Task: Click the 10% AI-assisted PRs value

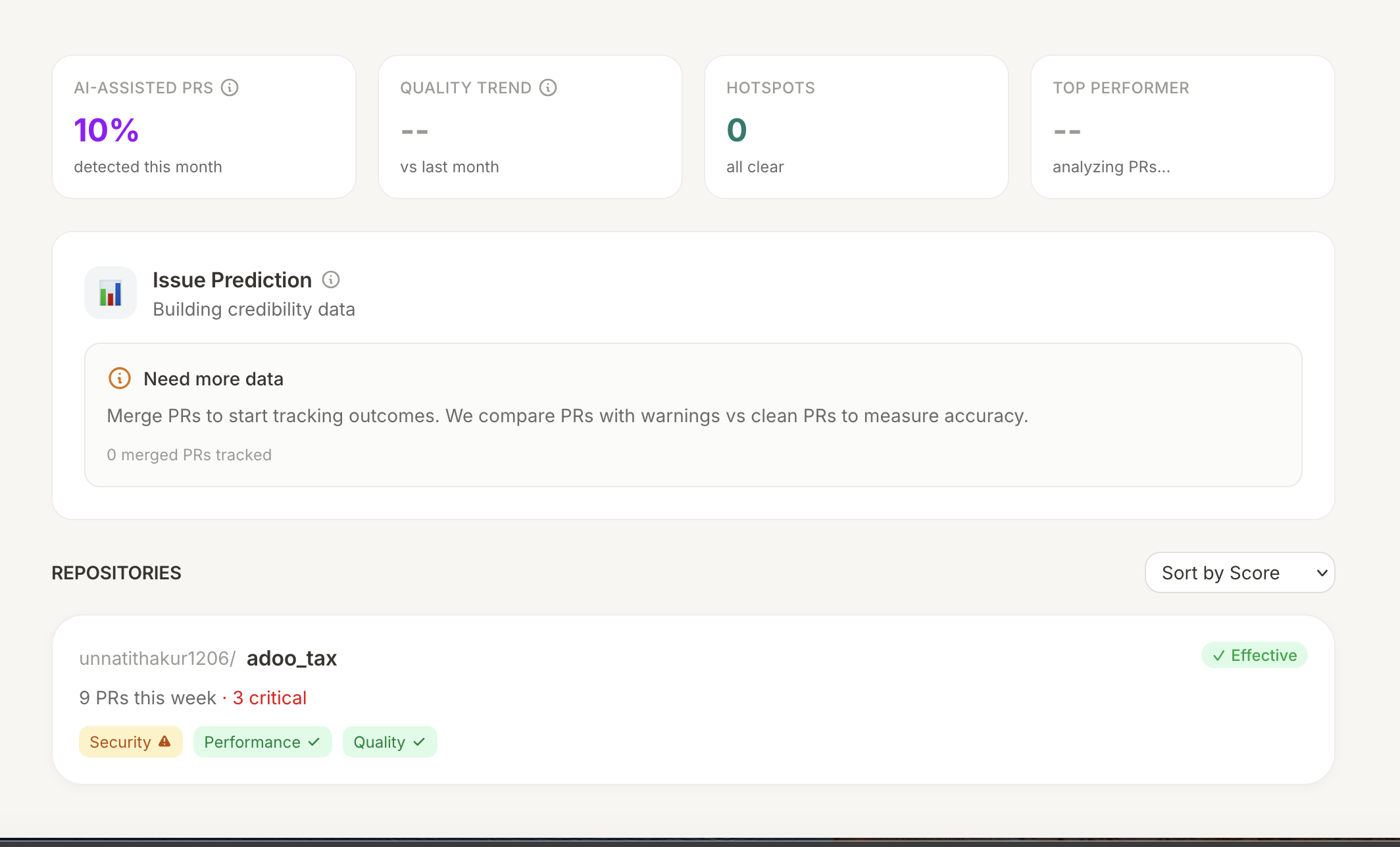Action: (x=105, y=129)
